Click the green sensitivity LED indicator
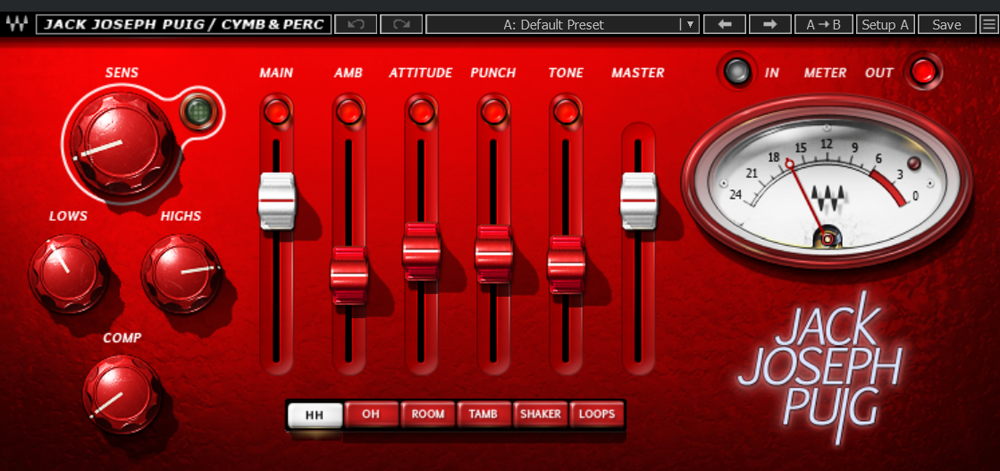Viewport: 1000px width, 471px height. [198, 112]
